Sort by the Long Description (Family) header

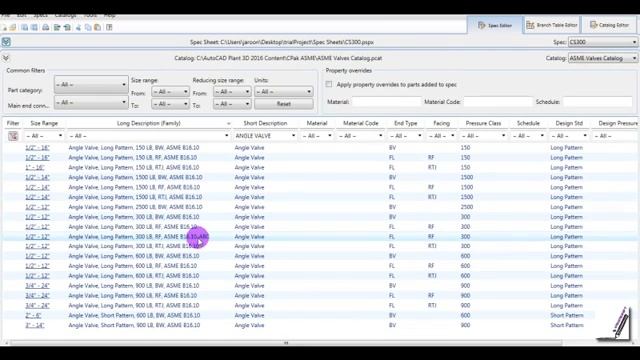149,123
